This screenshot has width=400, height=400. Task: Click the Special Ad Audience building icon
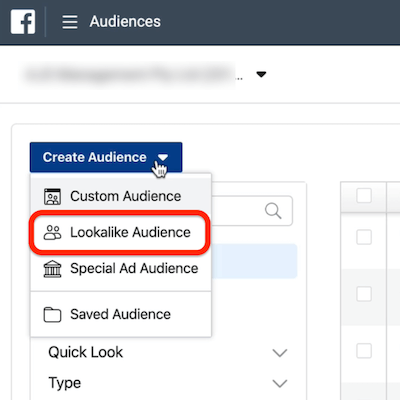pos(52,269)
